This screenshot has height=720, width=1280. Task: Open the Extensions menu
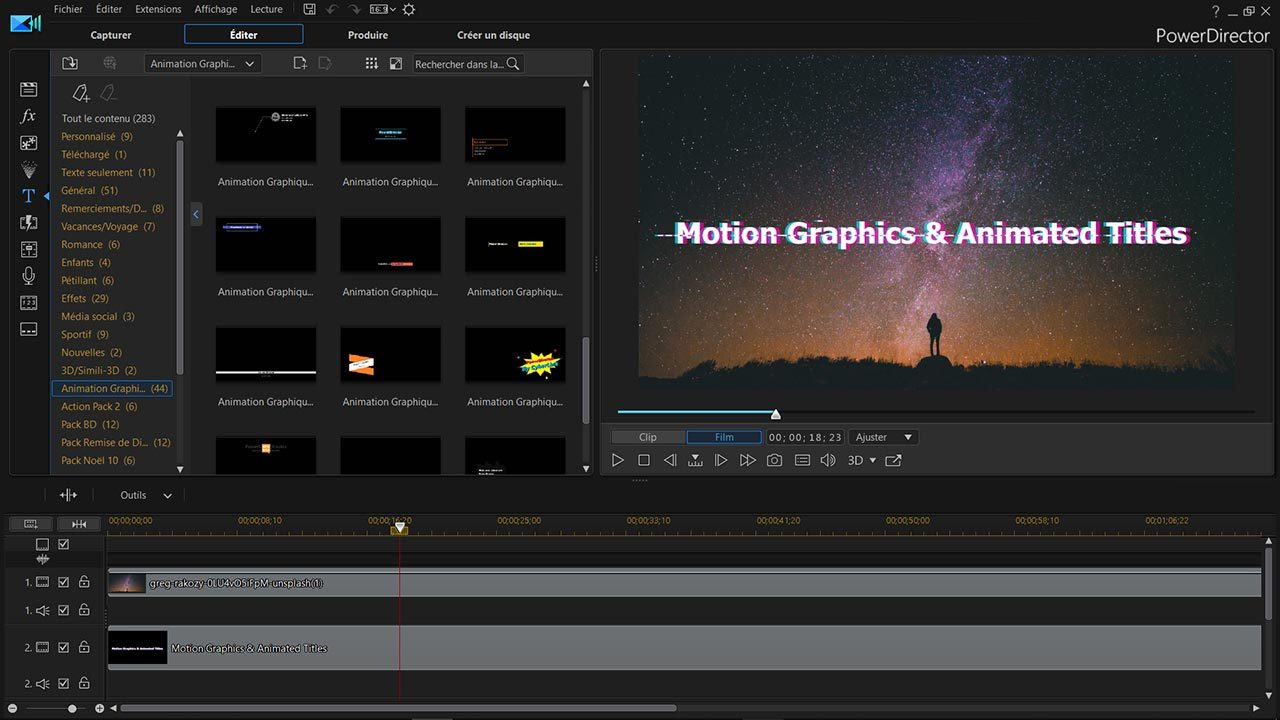tap(158, 9)
